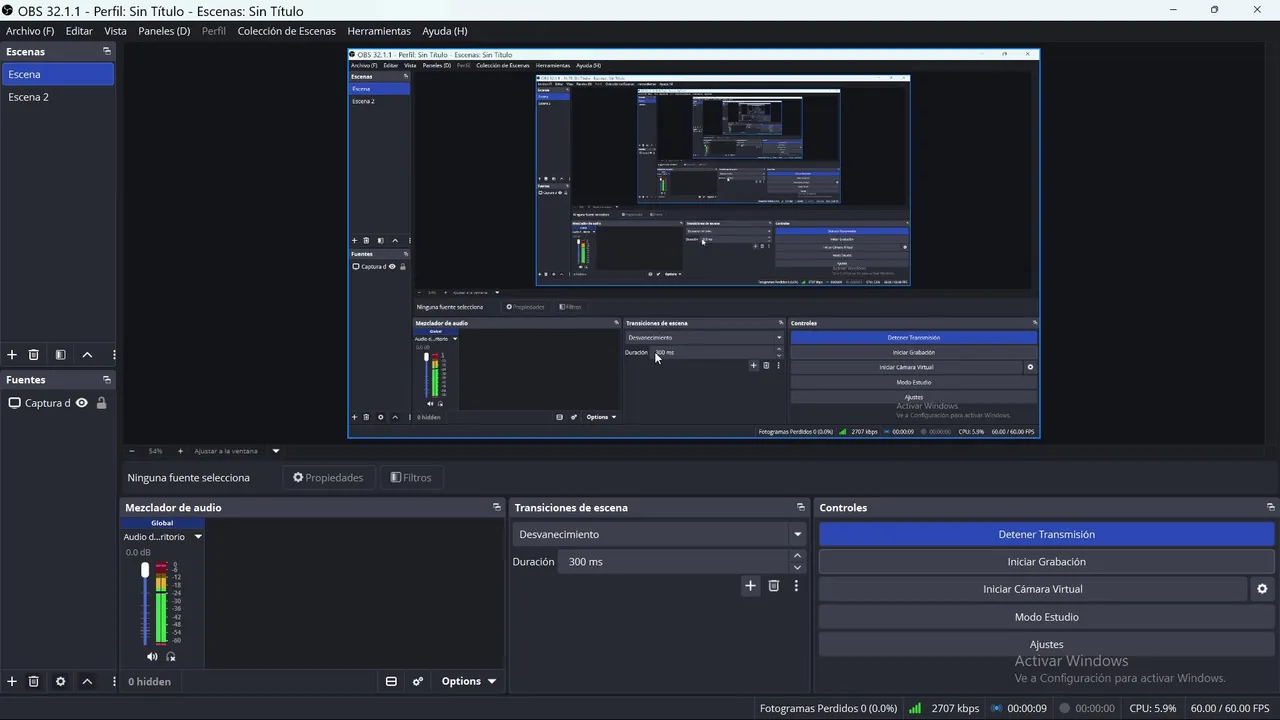Image resolution: width=1280 pixels, height=720 pixels.
Task: Open the Vista menu
Action: (116, 31)
